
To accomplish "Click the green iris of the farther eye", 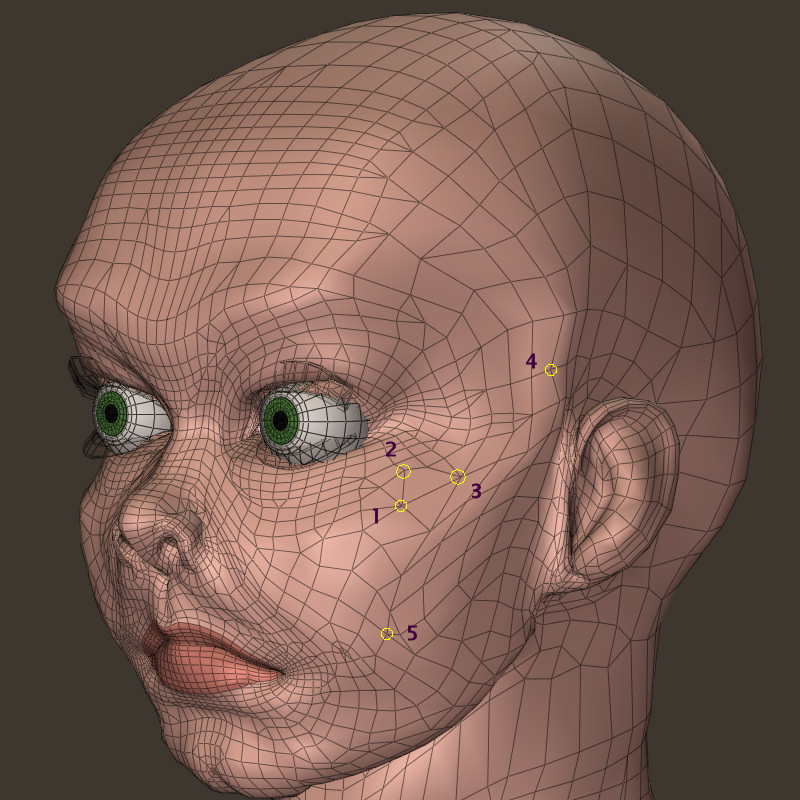I will (111, 413).
